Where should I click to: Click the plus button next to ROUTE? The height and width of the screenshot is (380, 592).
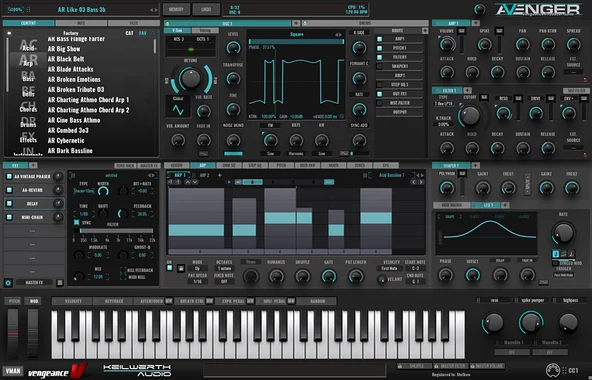tap(425, 31)
